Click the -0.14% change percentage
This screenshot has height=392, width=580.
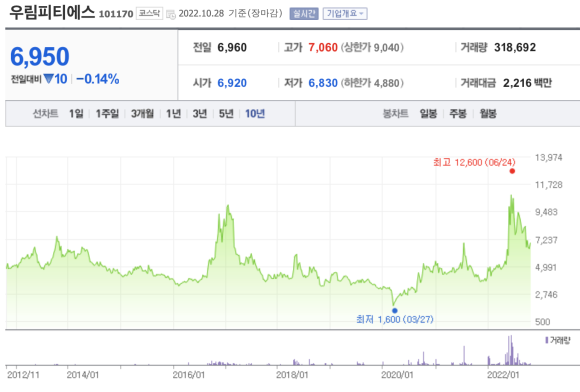[98, 79]
